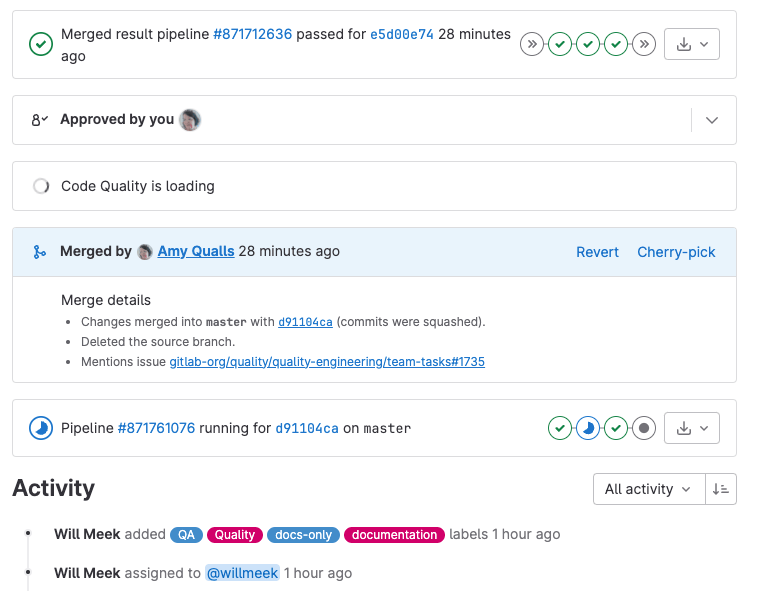This screenshot has width=757, height=591.
Task: Click the docs-only label badge
Action: coord(303,535)
